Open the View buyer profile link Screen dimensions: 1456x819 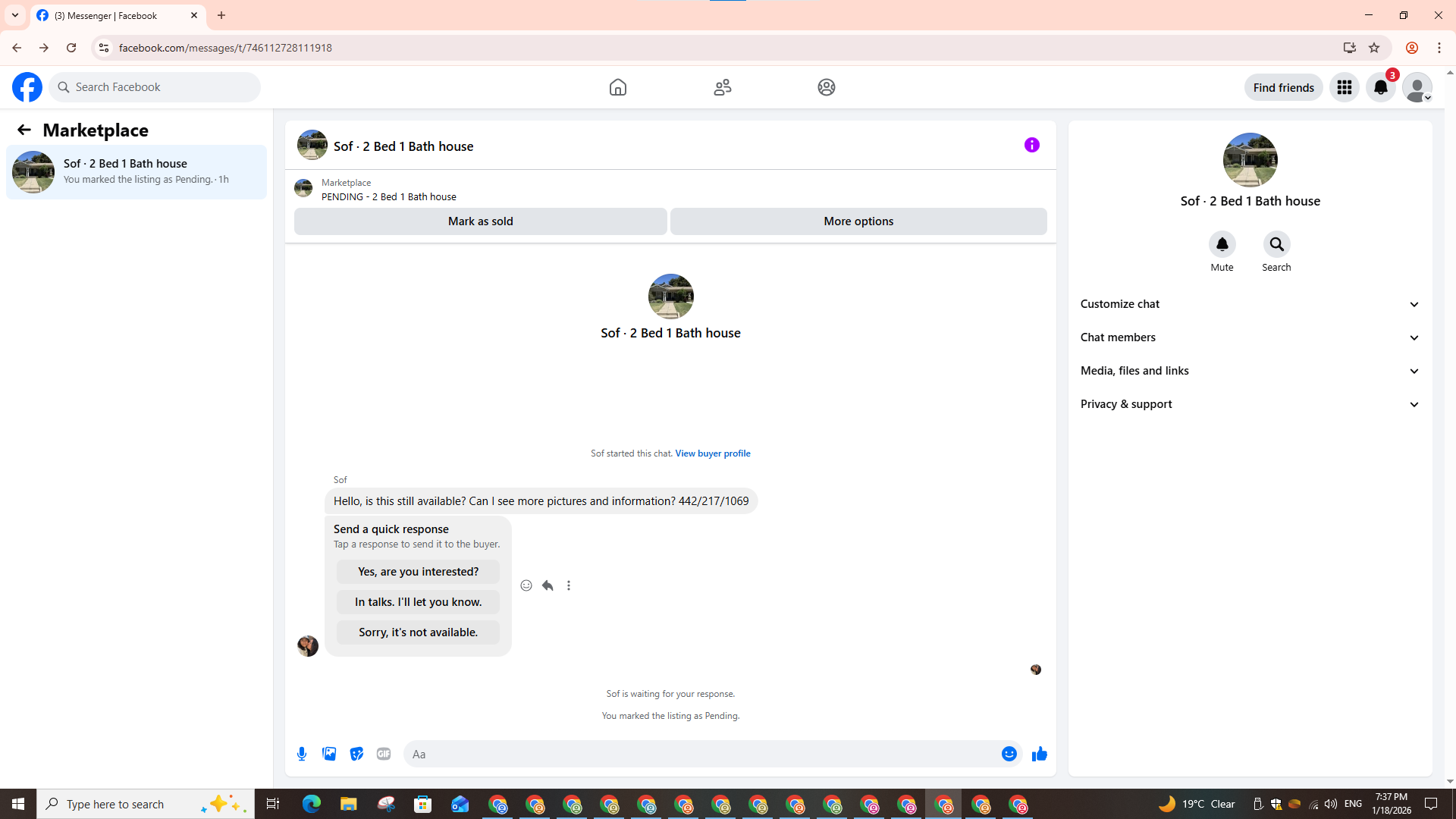click(x=712, y=453)
